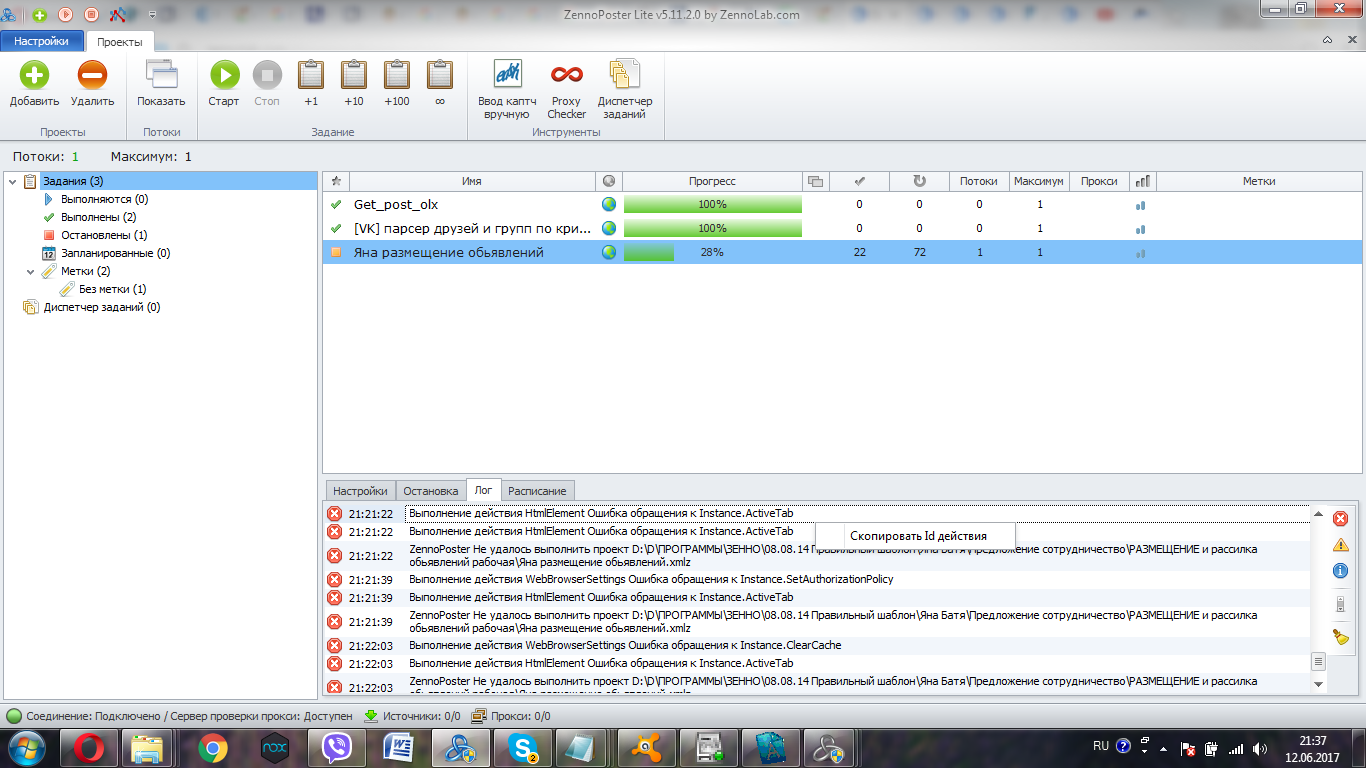Sort the table by the Максимум column header

click(1039, 181)
